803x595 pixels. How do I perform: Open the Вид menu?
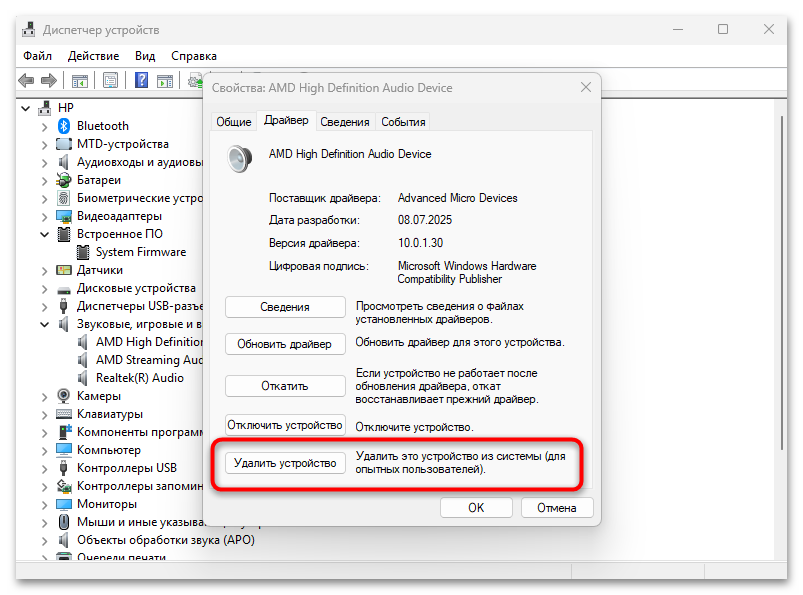pos(145,56)
